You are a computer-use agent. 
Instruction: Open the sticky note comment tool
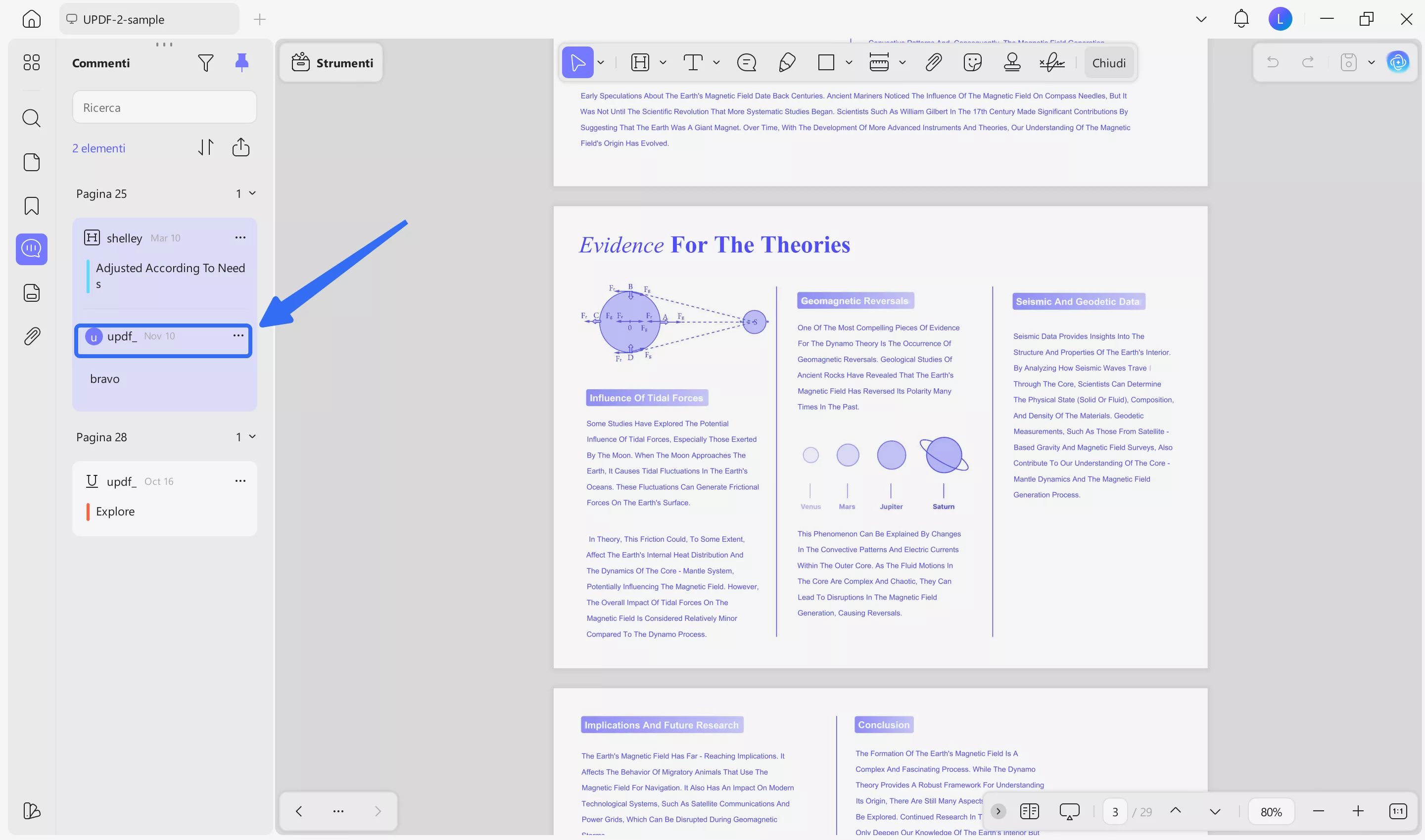746,62
